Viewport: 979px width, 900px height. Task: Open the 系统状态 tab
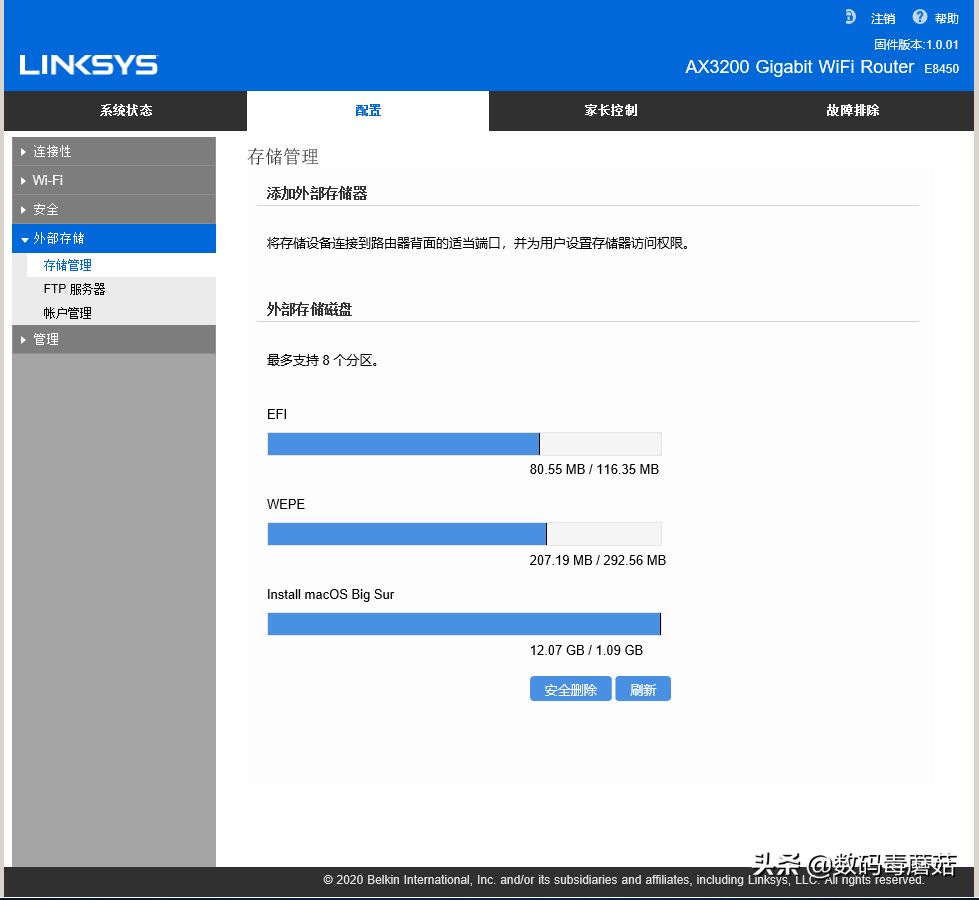(125, 111)
